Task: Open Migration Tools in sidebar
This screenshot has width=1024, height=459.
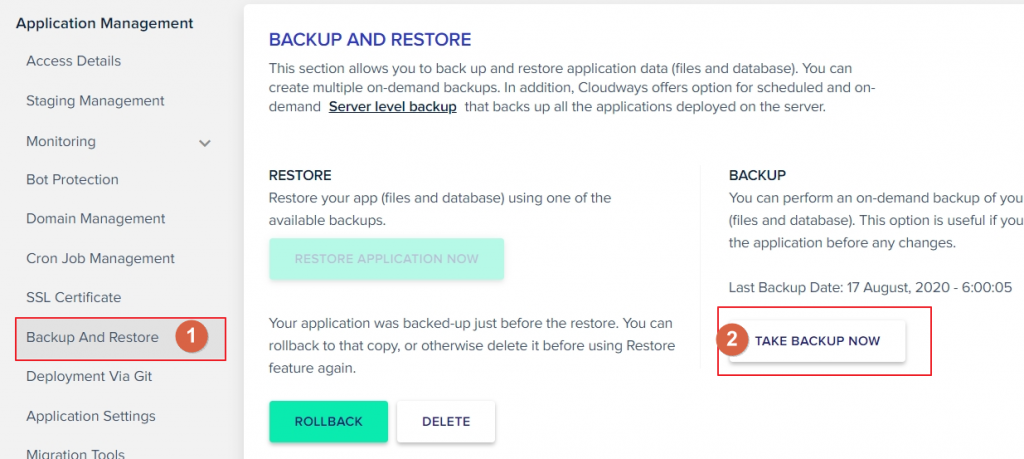Action: (75, 454)
